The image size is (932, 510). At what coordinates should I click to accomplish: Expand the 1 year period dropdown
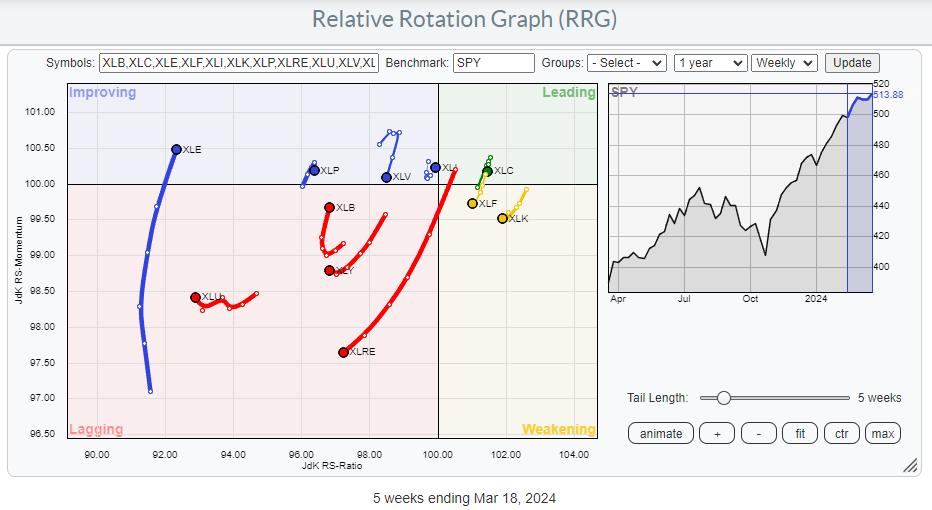[x=710, y=62]
